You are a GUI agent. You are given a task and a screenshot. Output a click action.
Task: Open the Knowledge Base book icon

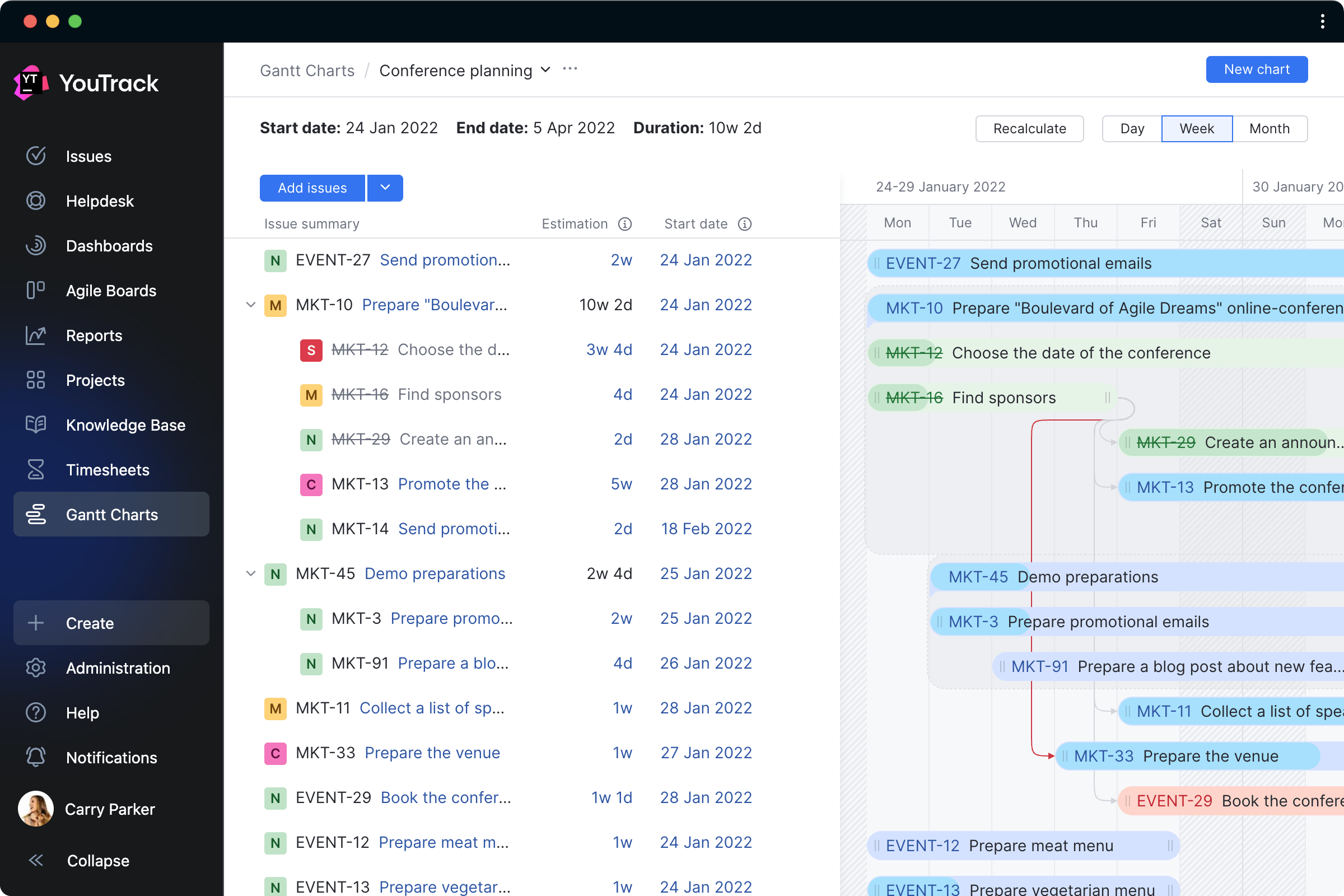pyautogui.click(x=35, y=424)
